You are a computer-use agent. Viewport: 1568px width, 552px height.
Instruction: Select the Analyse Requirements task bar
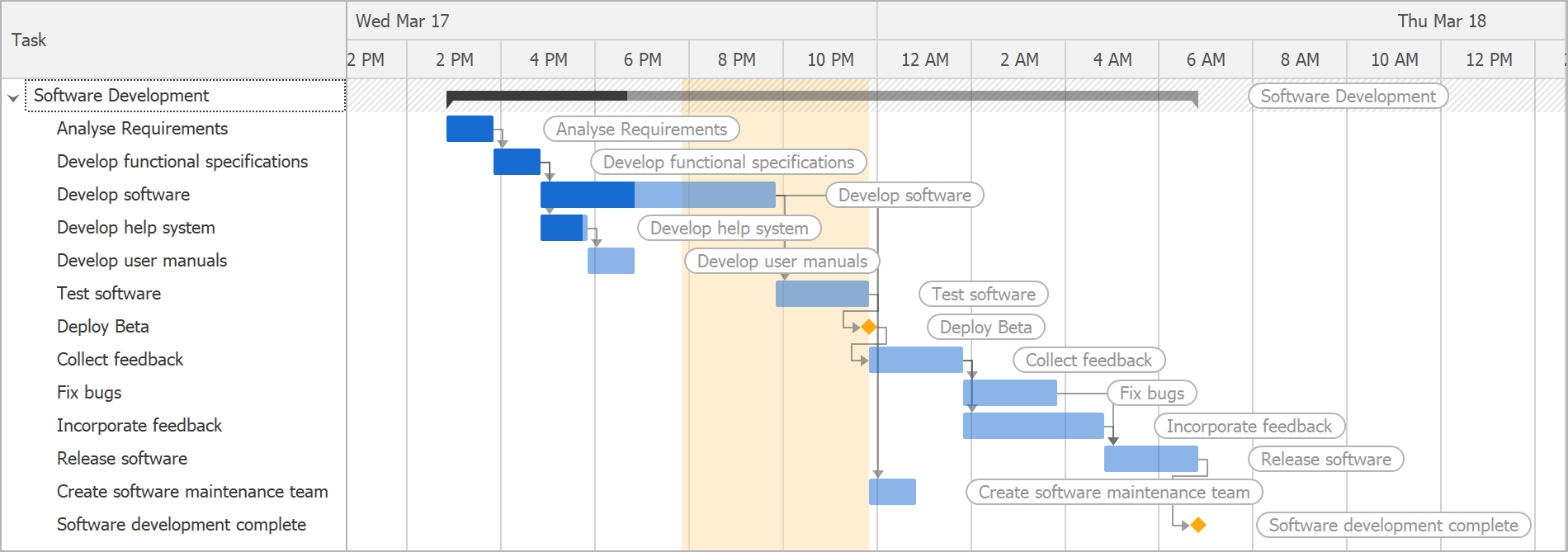[x=470, y=129]
